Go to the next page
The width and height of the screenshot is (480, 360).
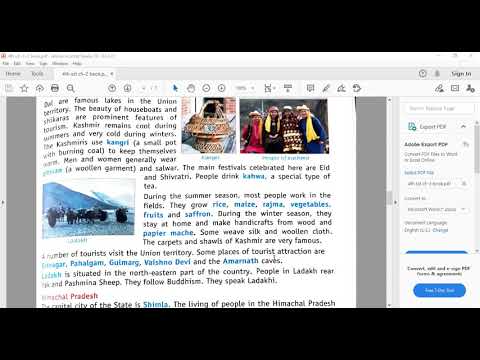point(127,88)
